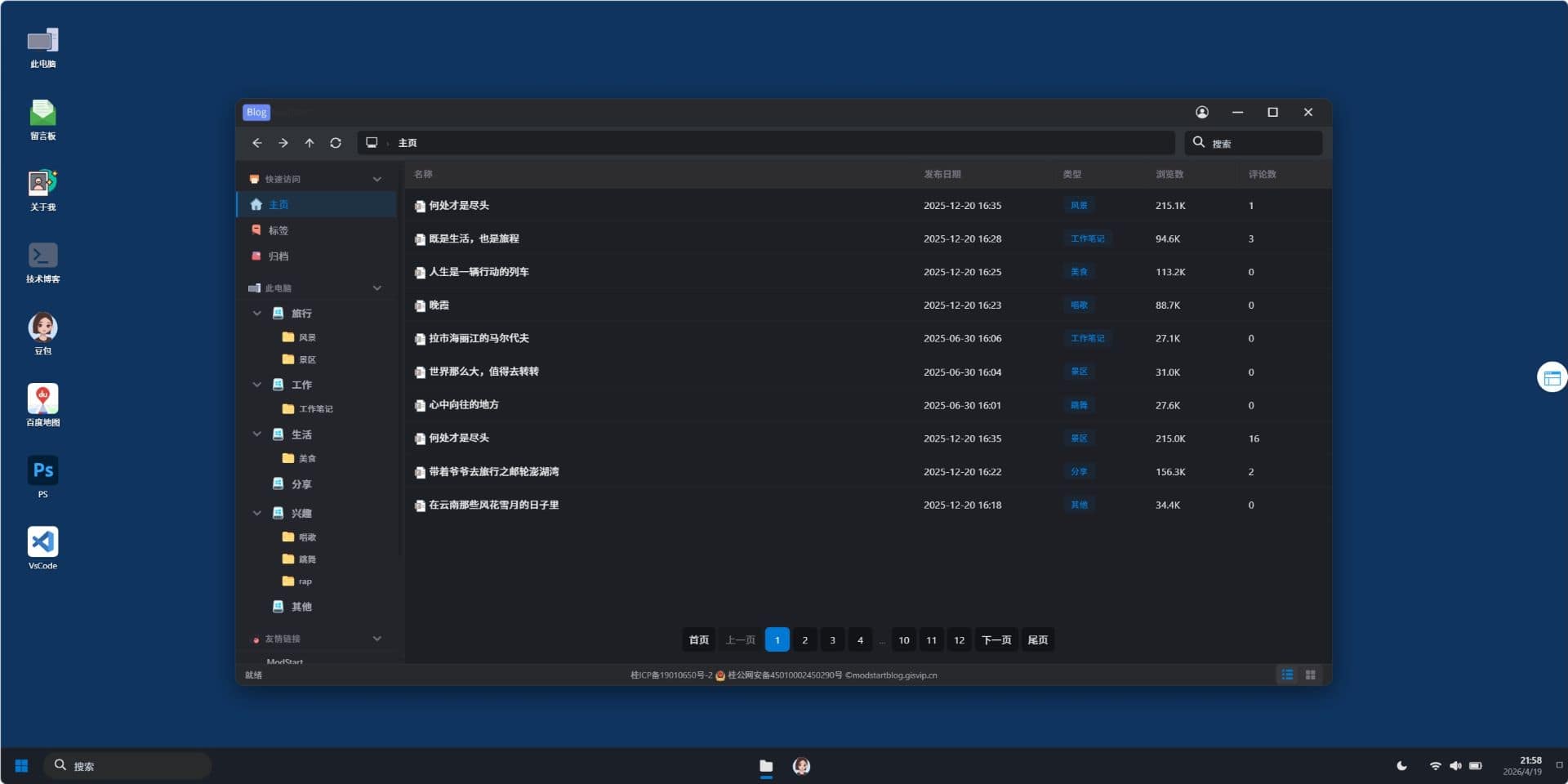Click the refresh icon in navigation bar
Viewport: 1568px width, 784px height.
(x=335, y=143)
